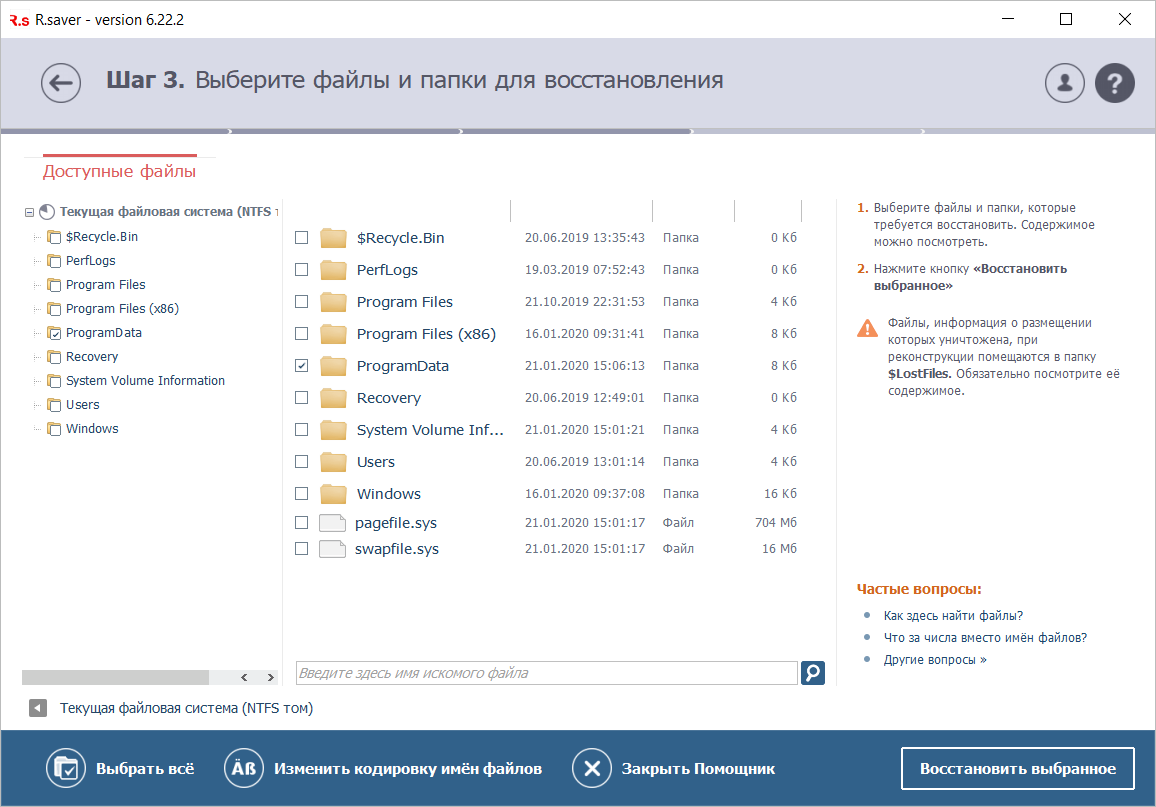
Task: Click the X Close Assistant icon
Action: coord(592,768)
